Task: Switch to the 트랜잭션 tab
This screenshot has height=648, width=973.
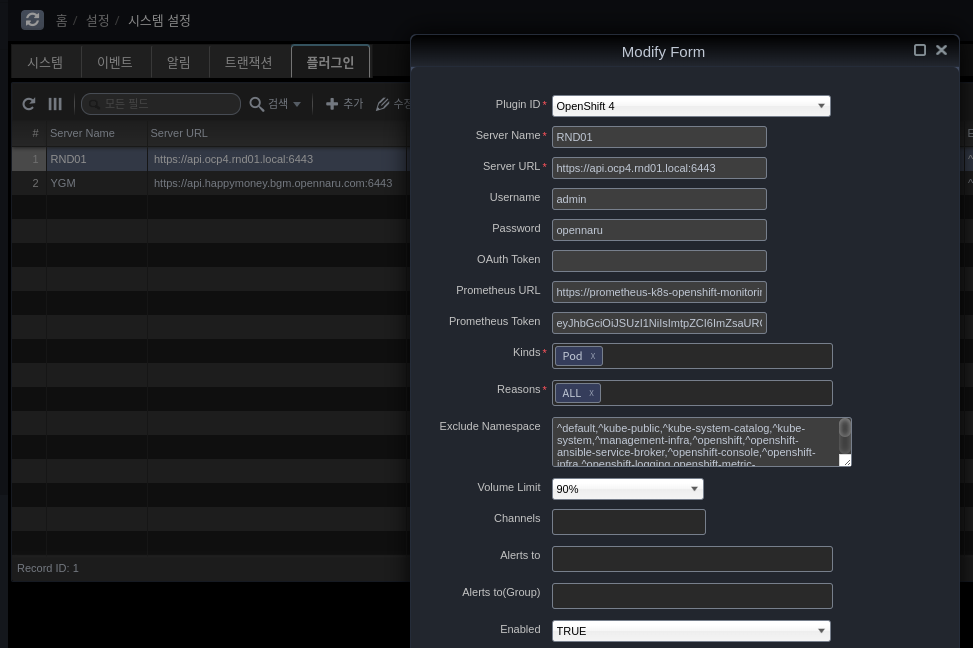Action: 248,62
